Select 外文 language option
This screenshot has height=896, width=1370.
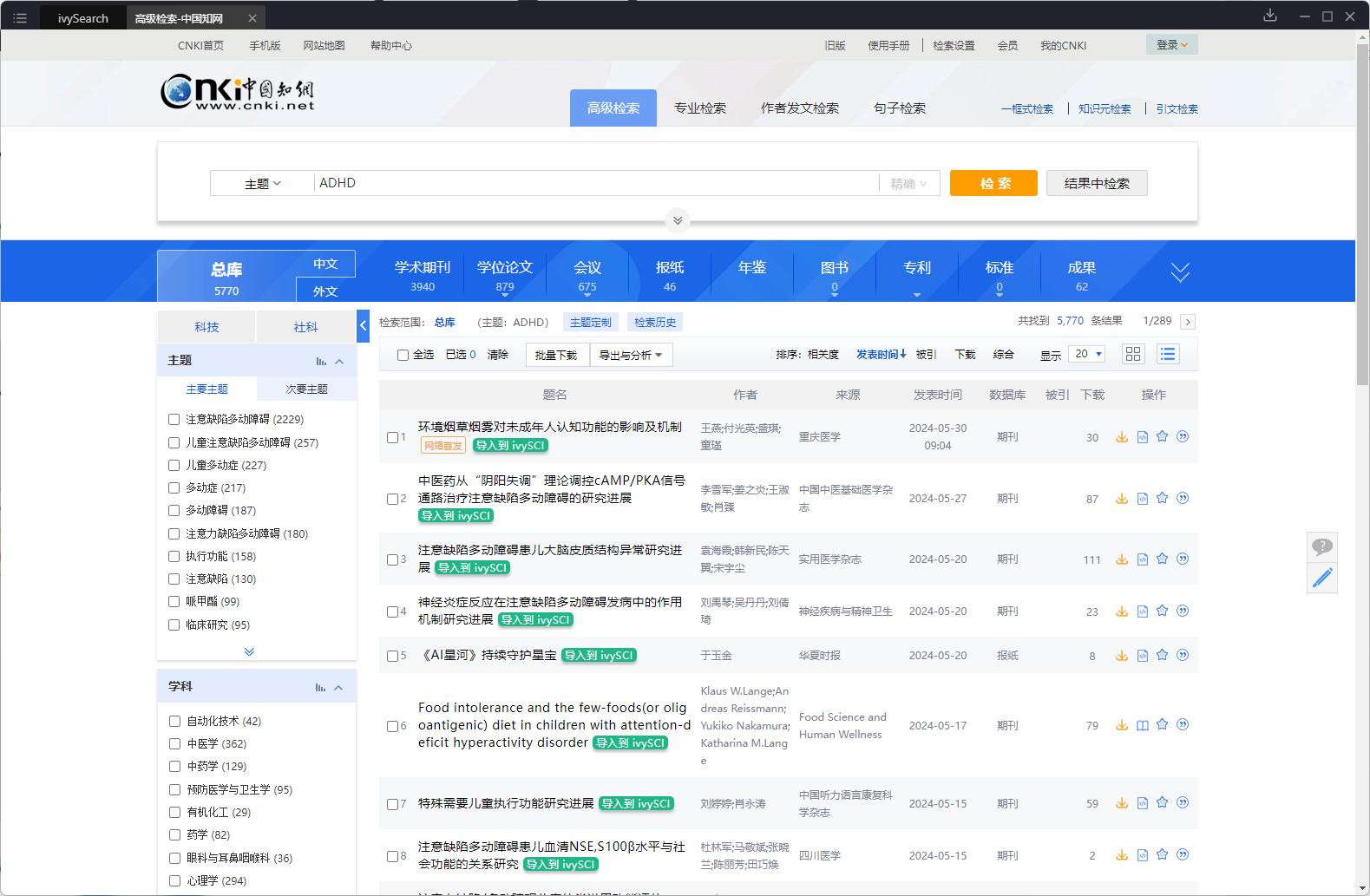pos(325,291)
